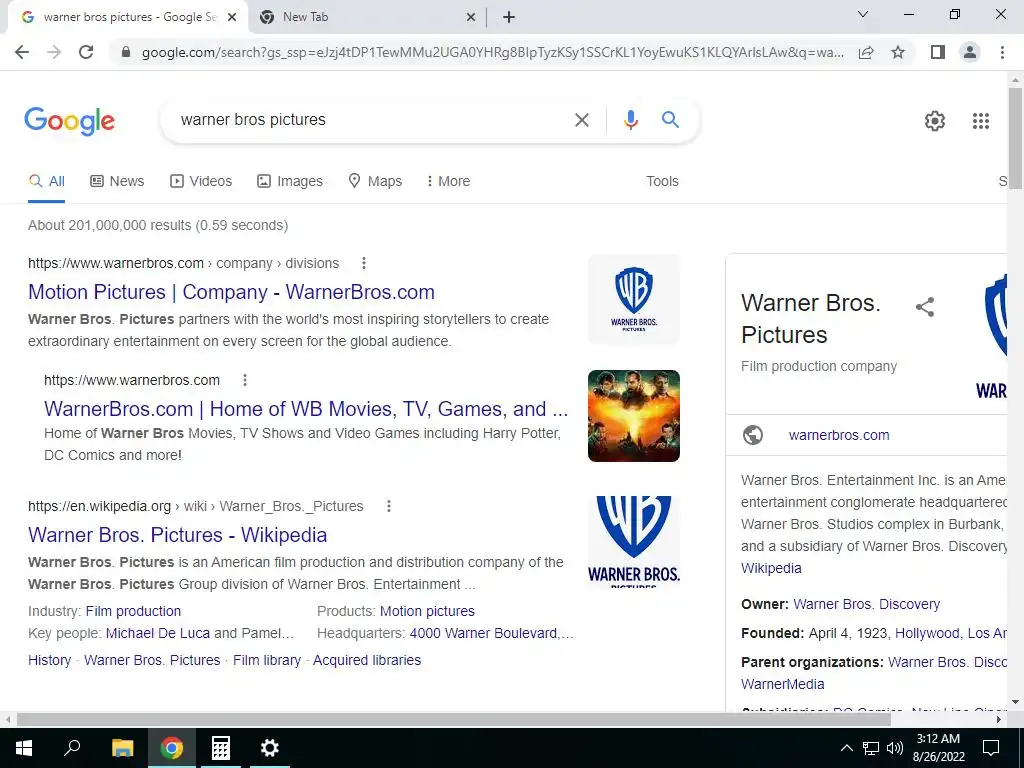Open the Google apps grid
This screenshot has height=768, width=1024.
[981, 121]
